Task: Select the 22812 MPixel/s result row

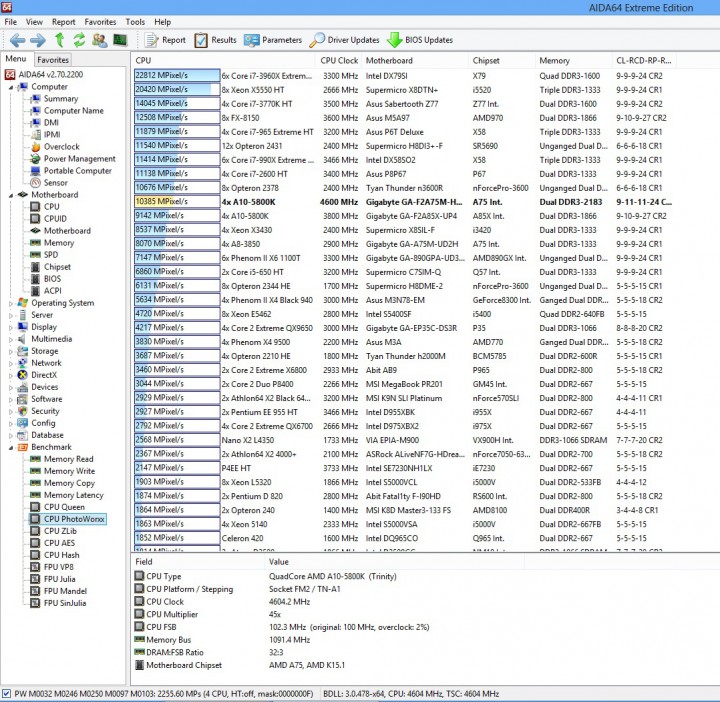Action: 404,76
